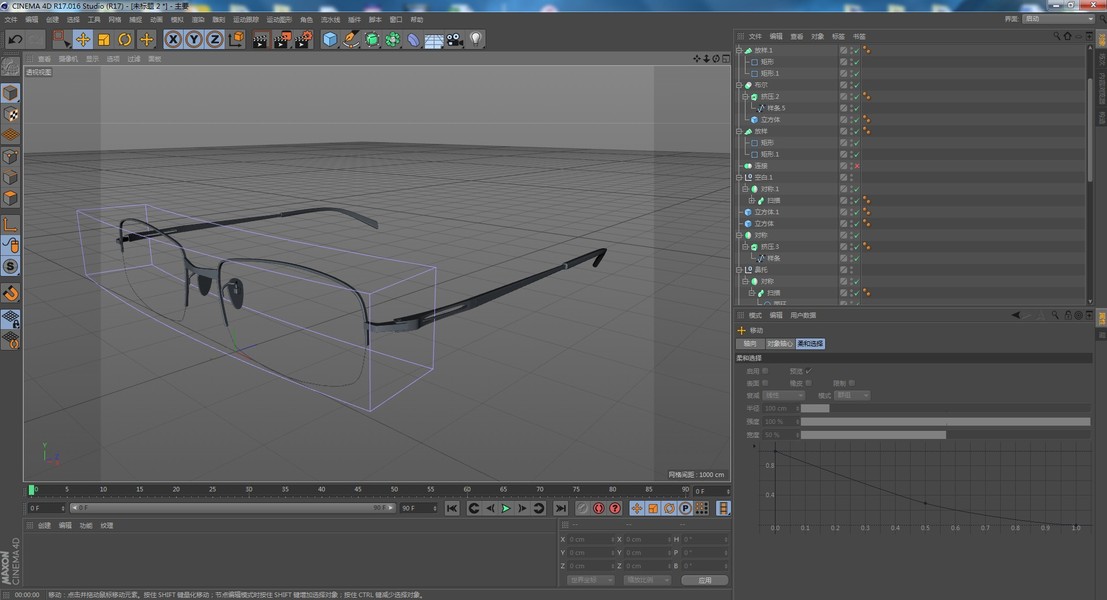Adjust the 强度 slider bar
The width and height of the screenshot is (1107, 600).
(945, 421)
